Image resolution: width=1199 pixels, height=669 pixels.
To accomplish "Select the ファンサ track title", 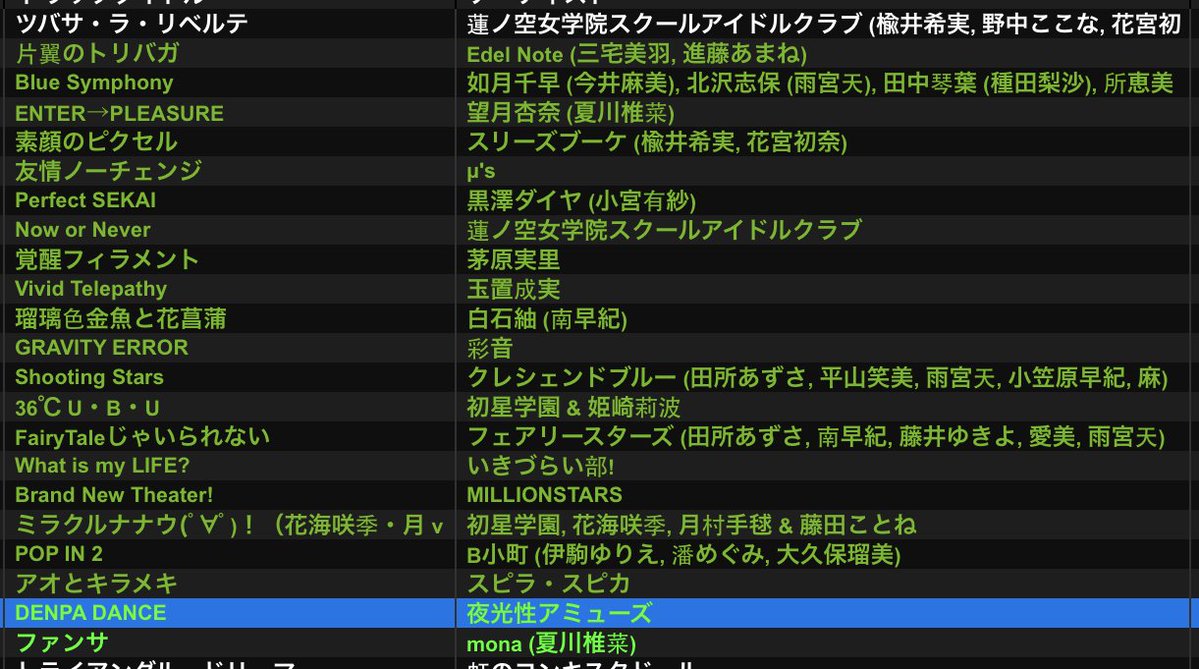I will point(62,643).
